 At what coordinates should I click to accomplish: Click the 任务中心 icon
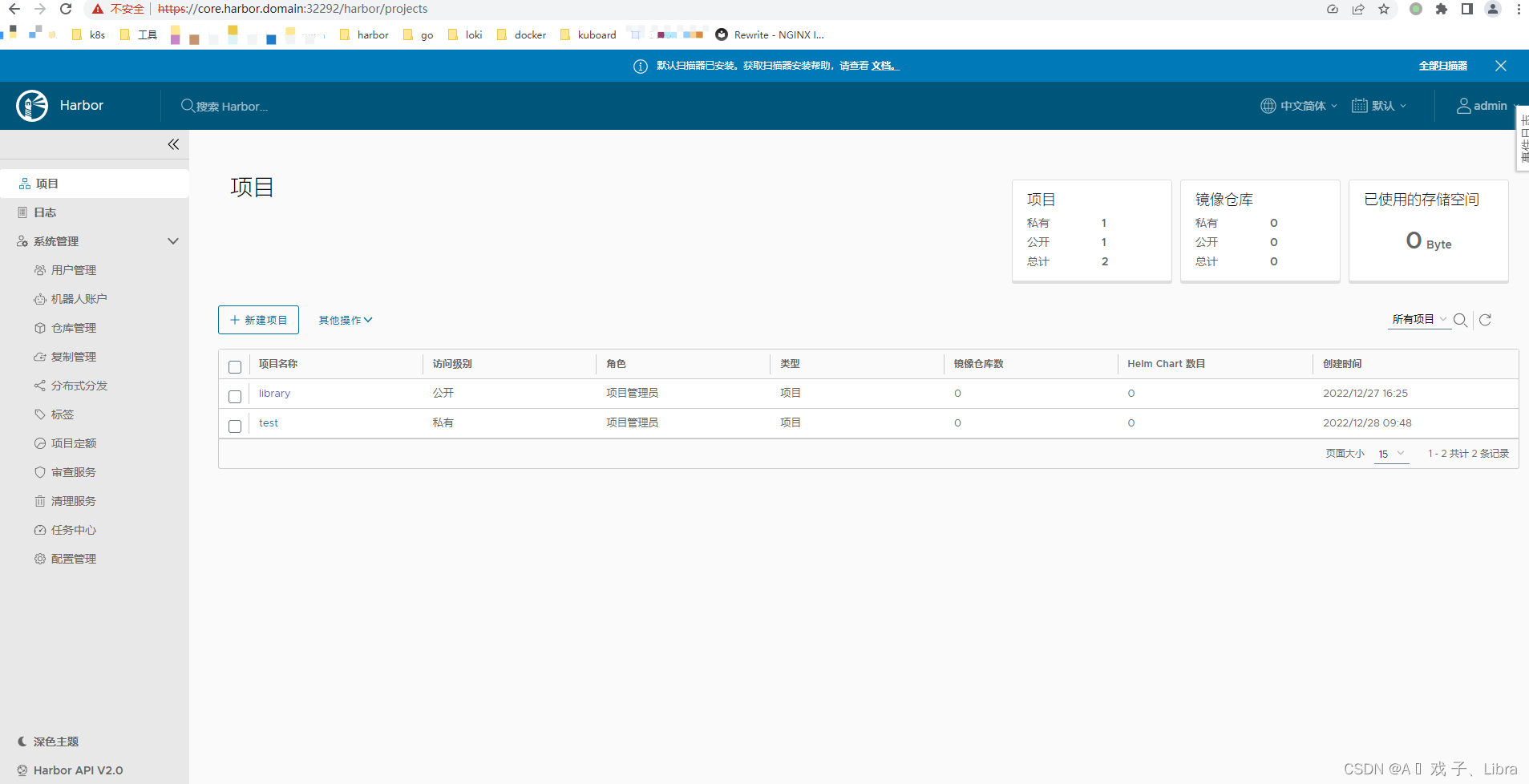40,530
